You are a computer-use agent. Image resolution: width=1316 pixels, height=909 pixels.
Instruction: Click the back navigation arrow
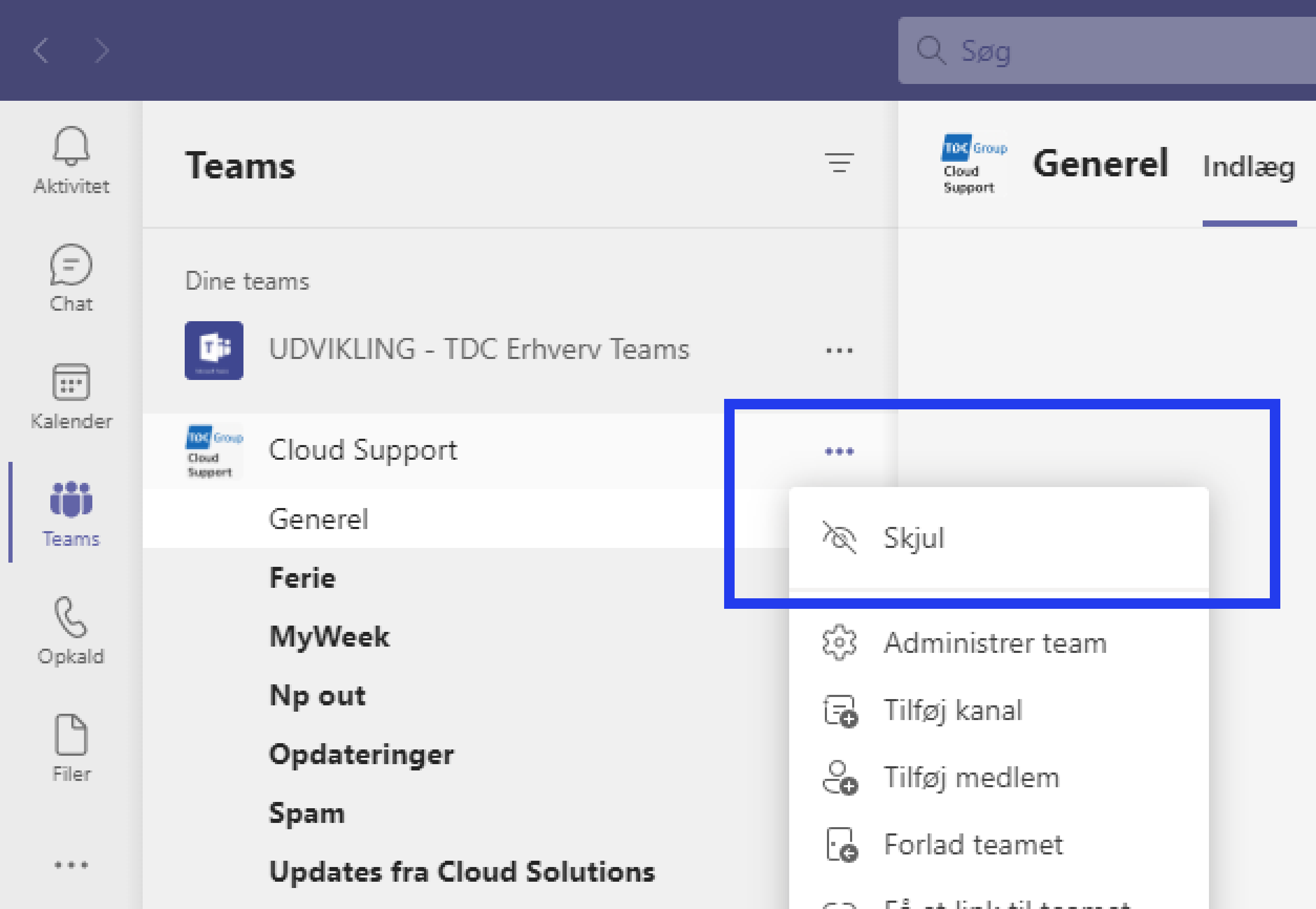[41, 51]
